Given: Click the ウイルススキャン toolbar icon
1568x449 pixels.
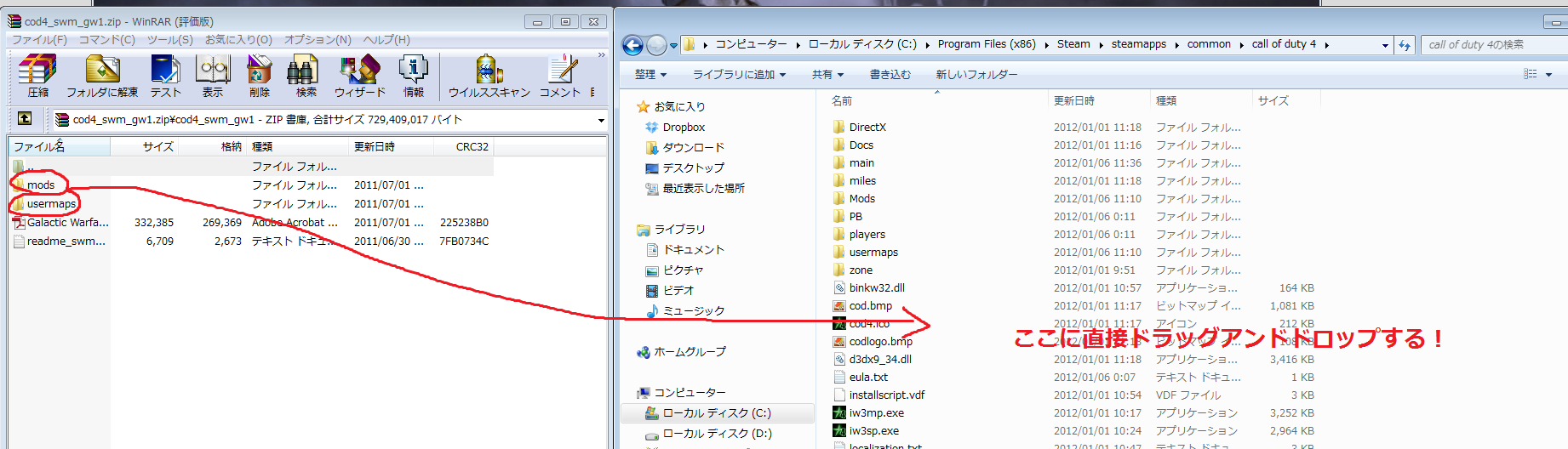Looking at the screenshot, I should pos(489,76).
